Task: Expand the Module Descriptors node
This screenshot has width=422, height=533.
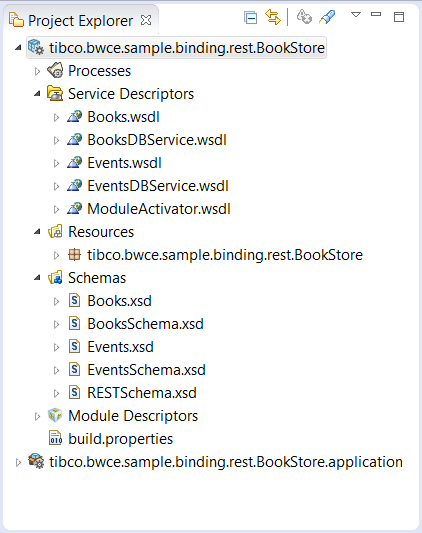Action: (x=37, y=416)
